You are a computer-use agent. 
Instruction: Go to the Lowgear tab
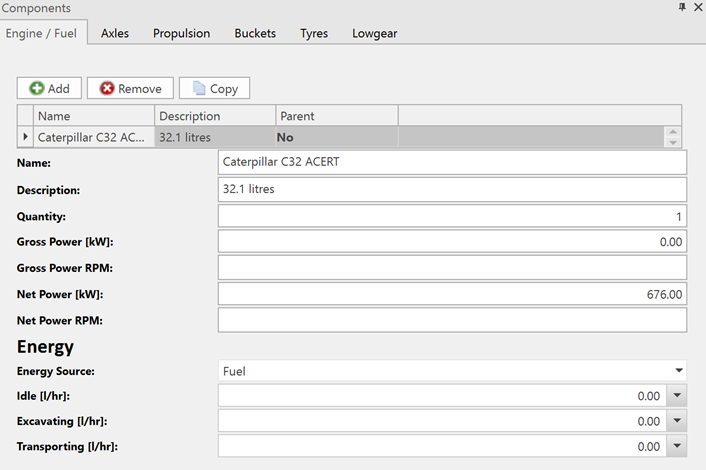pos(375,33)
